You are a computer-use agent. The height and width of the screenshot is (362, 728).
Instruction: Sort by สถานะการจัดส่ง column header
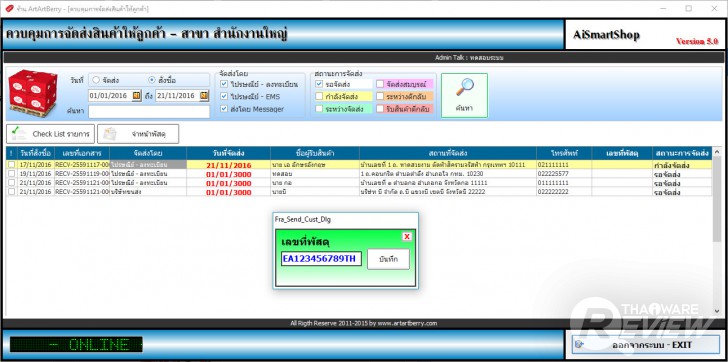click(682, 153)
